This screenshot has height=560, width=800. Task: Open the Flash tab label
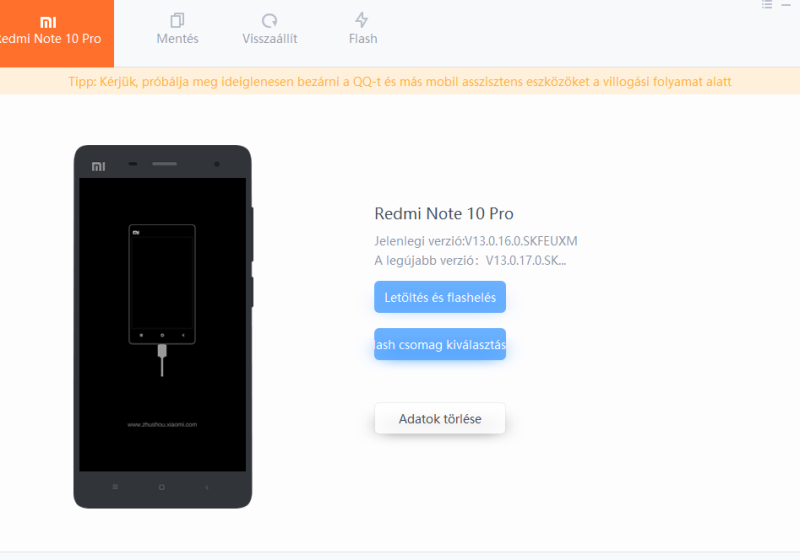pyautogui.click(x=363, y=39)
